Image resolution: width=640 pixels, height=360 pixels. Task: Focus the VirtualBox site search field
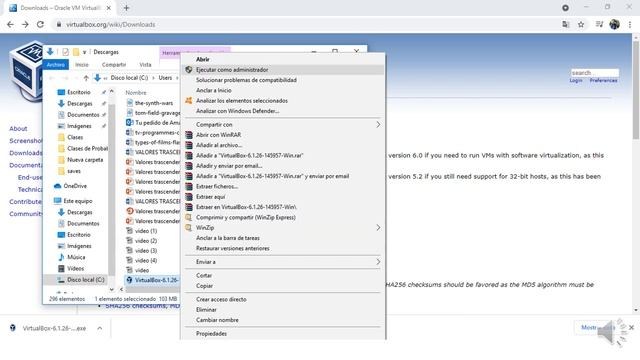point(594,73)
